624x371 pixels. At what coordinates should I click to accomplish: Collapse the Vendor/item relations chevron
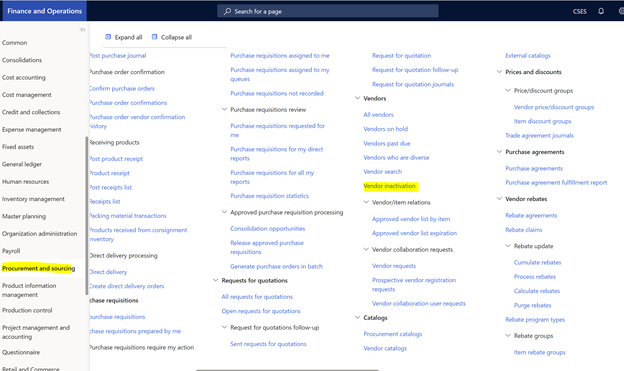pos(366,202)
